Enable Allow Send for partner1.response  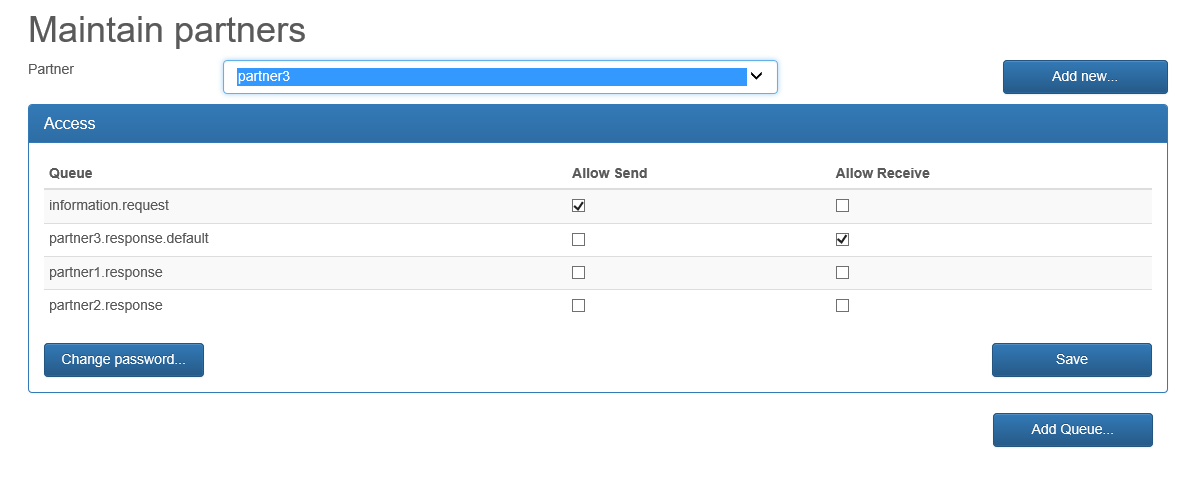pyautogui.click(x=578, y=273)
